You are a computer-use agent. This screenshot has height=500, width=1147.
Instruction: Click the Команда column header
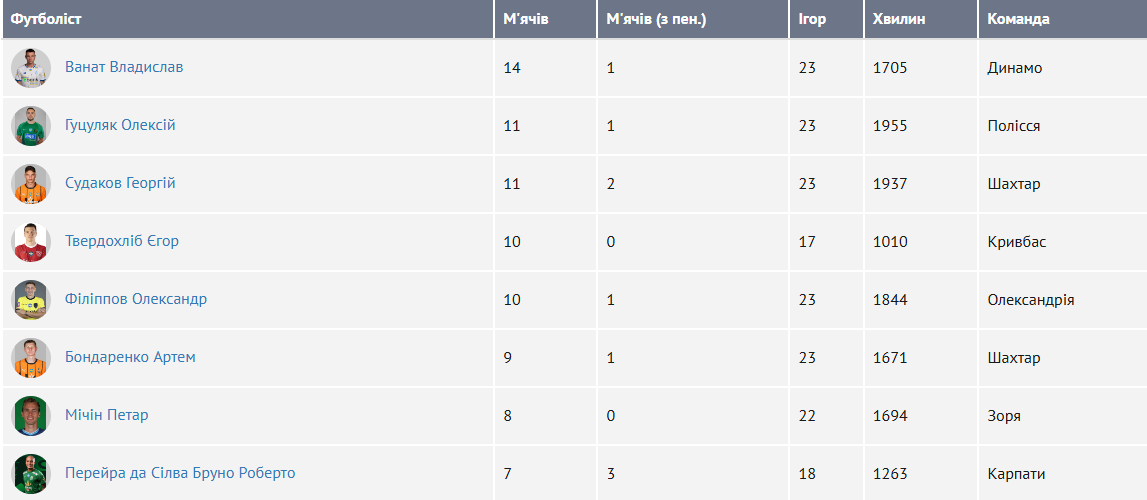coord(1018,19)
